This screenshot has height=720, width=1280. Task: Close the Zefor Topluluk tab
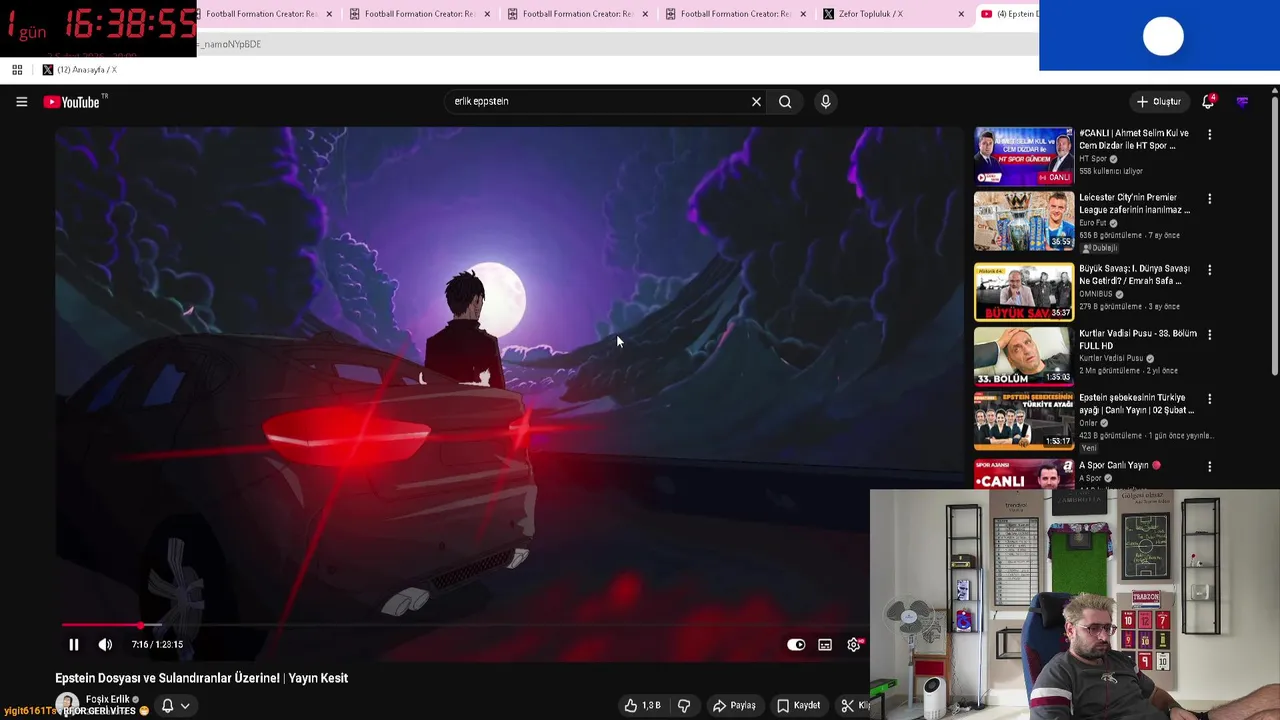[961, 14]
